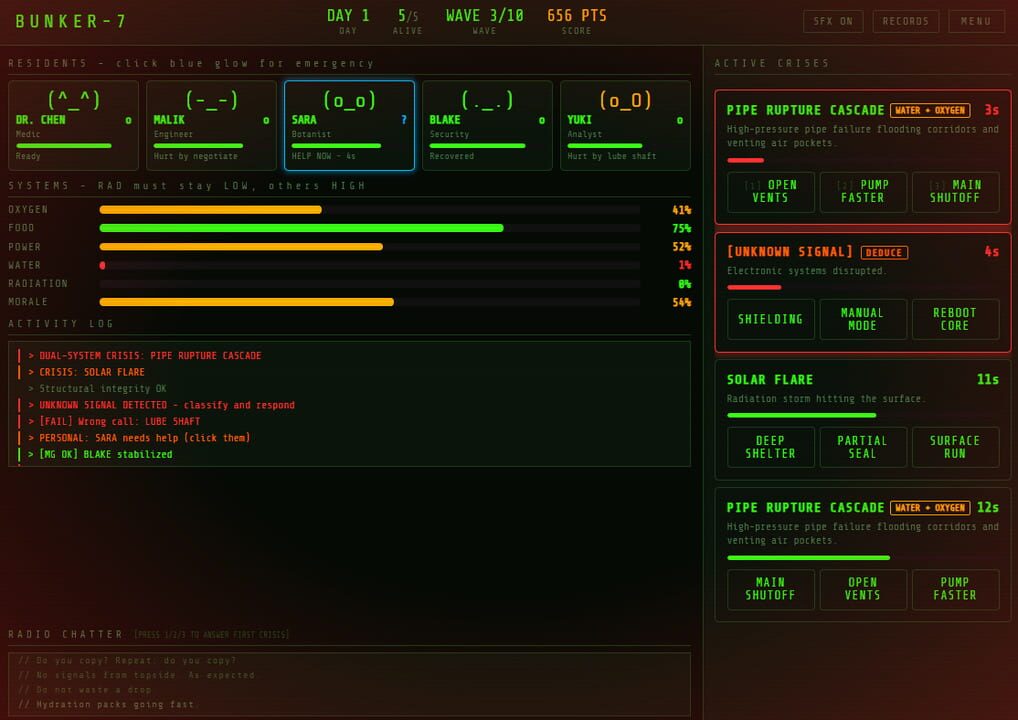The width and height of the screenshot is (1018, 720).
Task: Open the MENU
Action: 976,20
